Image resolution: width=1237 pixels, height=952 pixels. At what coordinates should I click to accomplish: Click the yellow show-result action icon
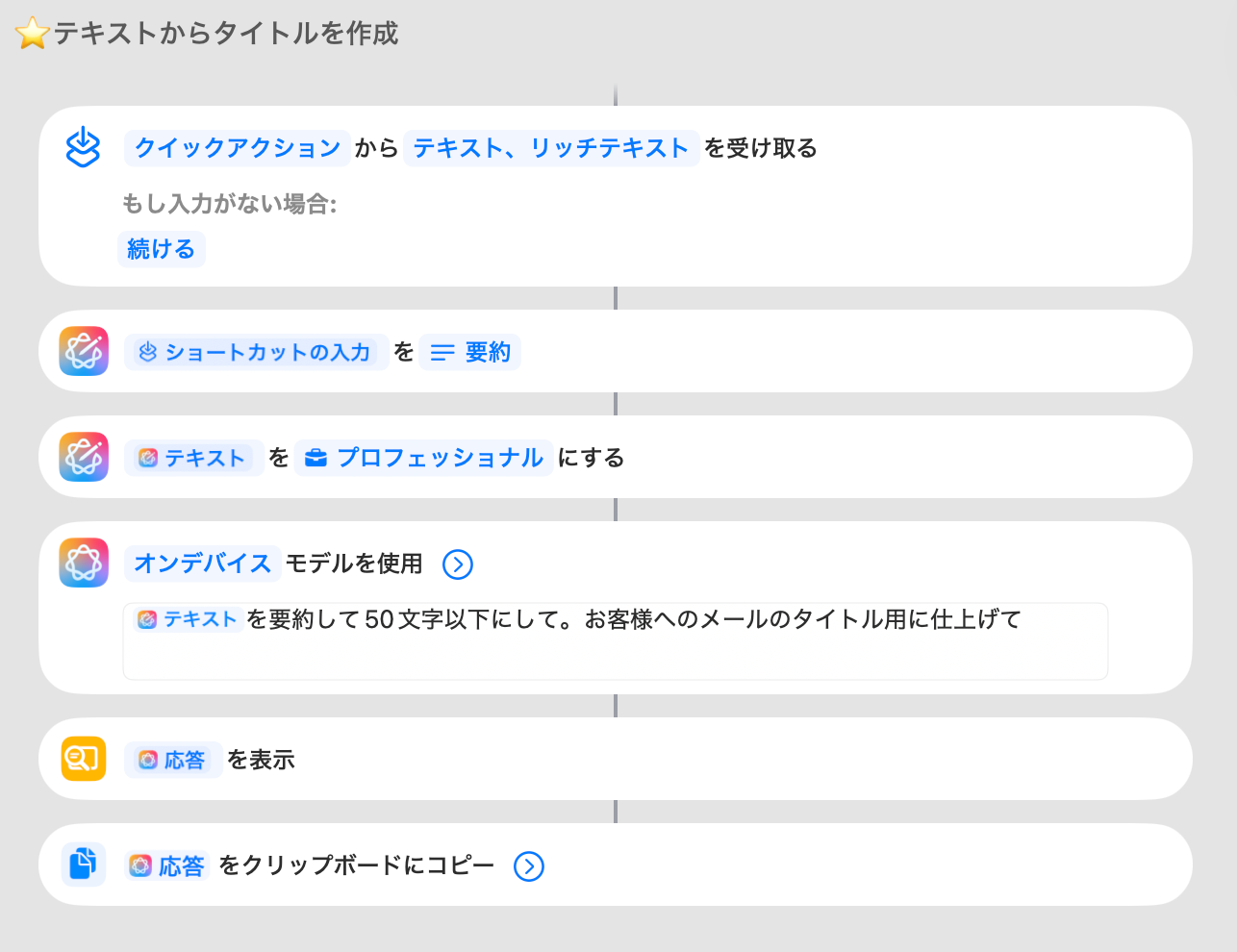(84, 759)
